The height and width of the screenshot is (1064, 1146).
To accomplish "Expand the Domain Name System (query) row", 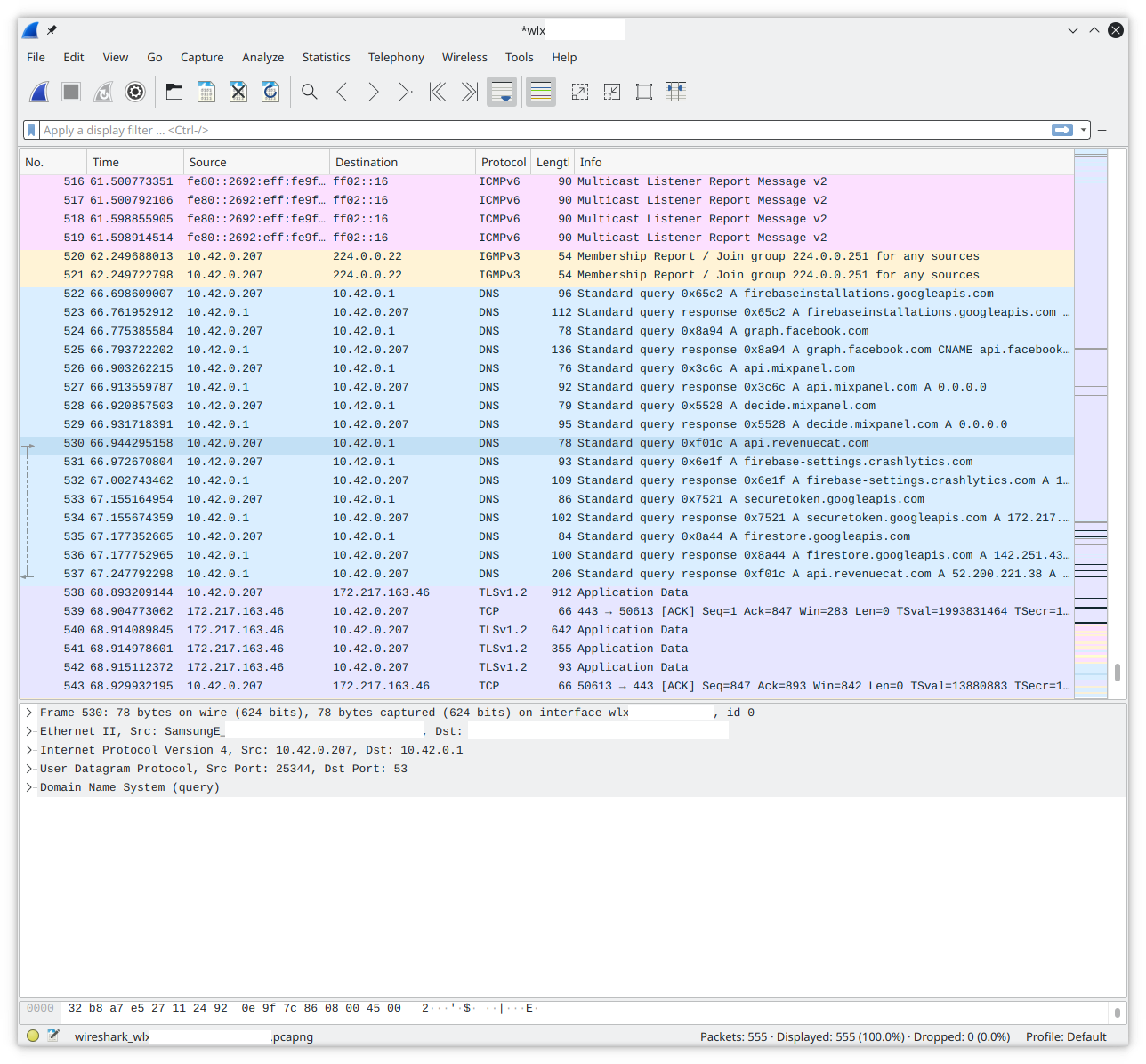I will [x=29, y=787].
